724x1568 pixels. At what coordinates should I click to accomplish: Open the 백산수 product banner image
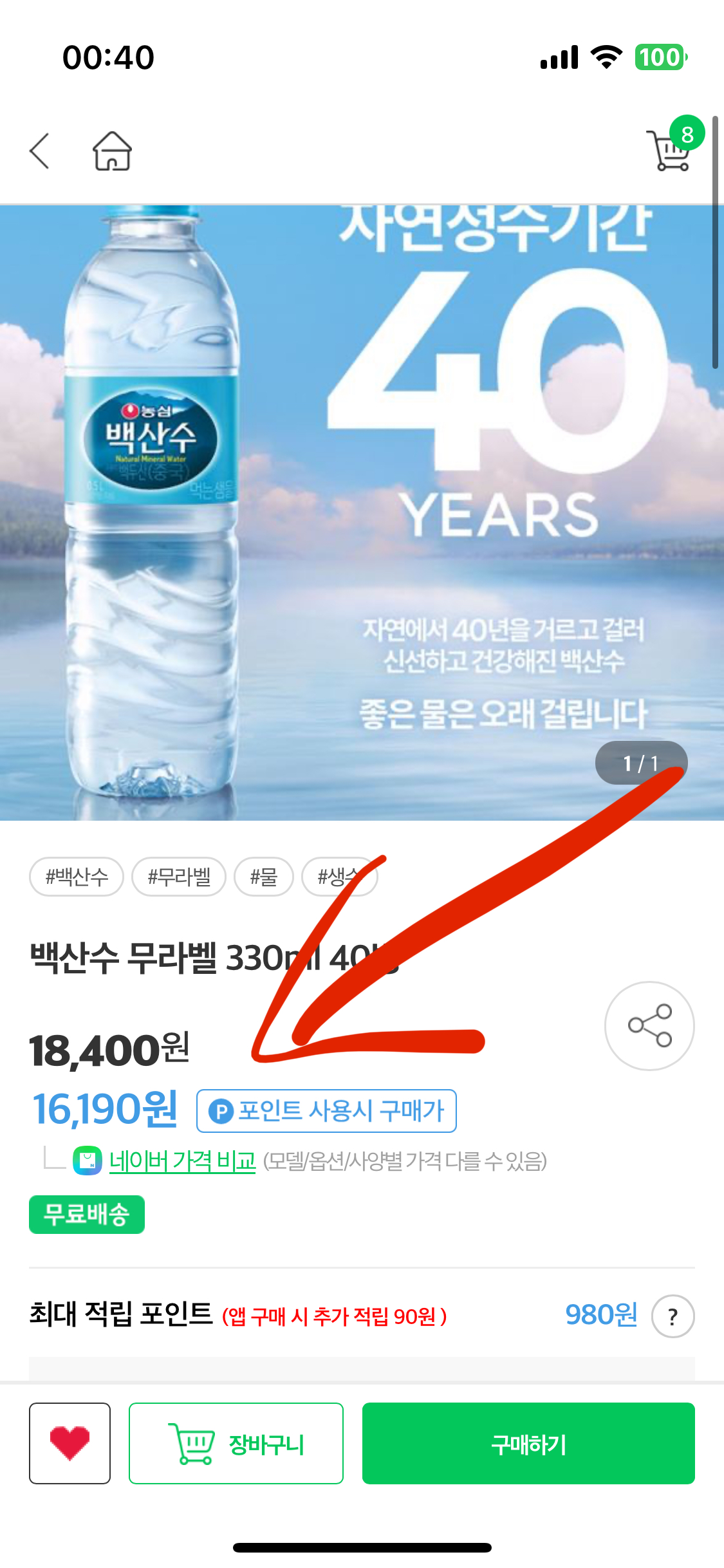click(362, 513)
